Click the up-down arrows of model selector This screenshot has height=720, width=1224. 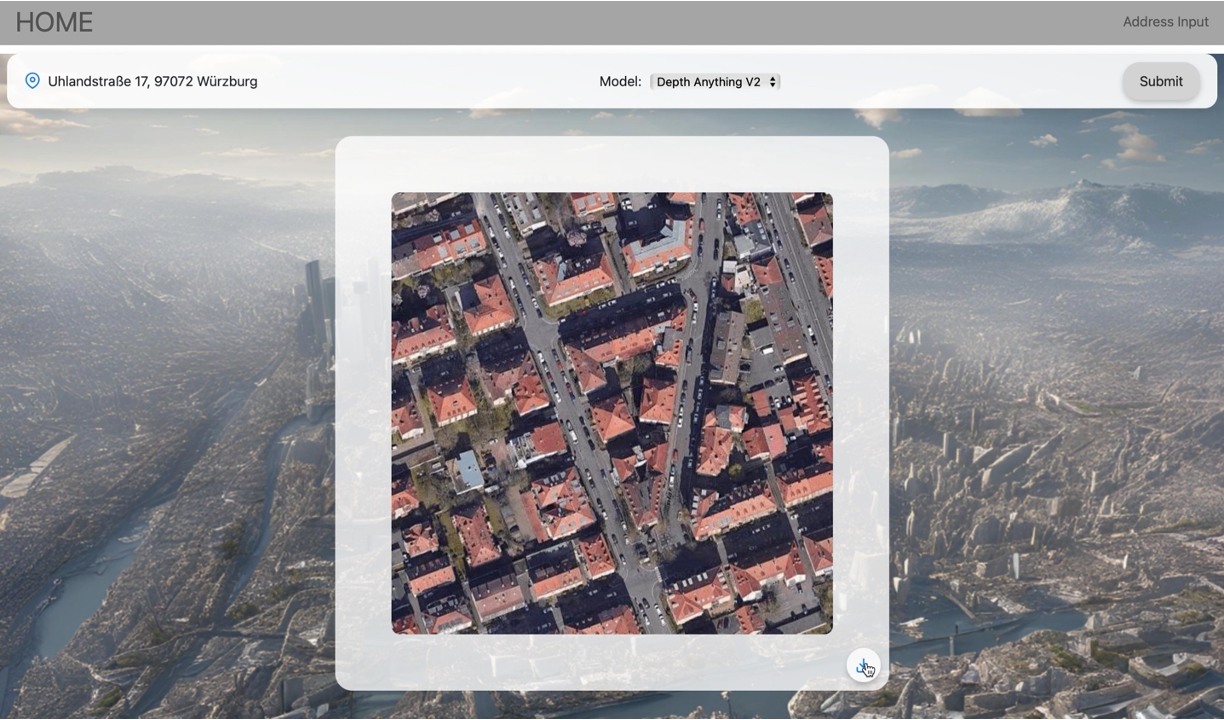(772, 82)
